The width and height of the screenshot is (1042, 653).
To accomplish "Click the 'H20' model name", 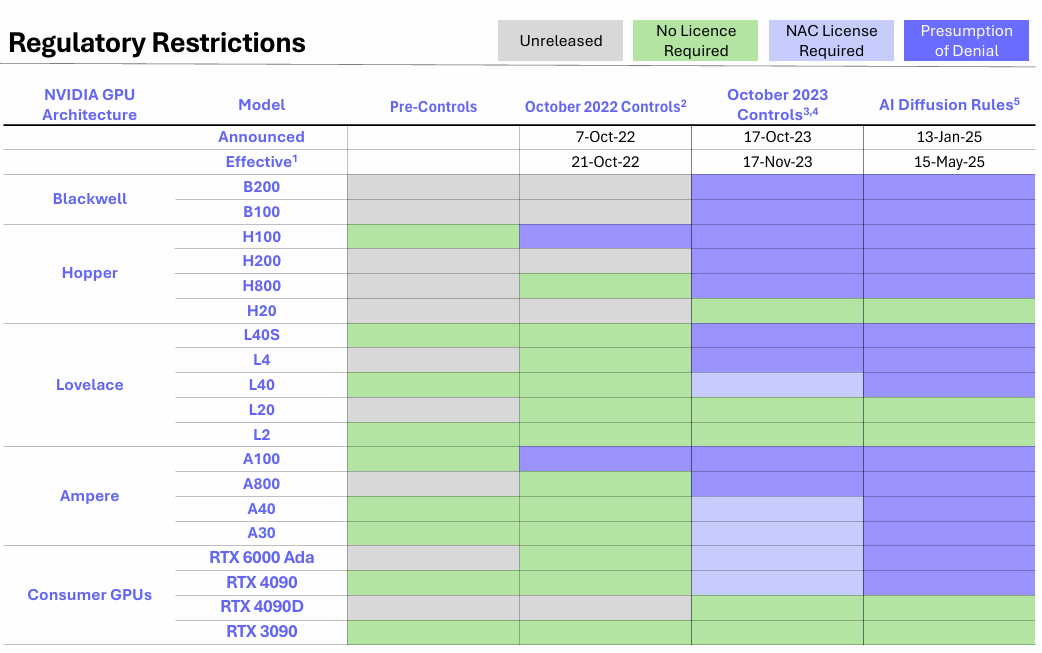I will (x=262, y=311).
